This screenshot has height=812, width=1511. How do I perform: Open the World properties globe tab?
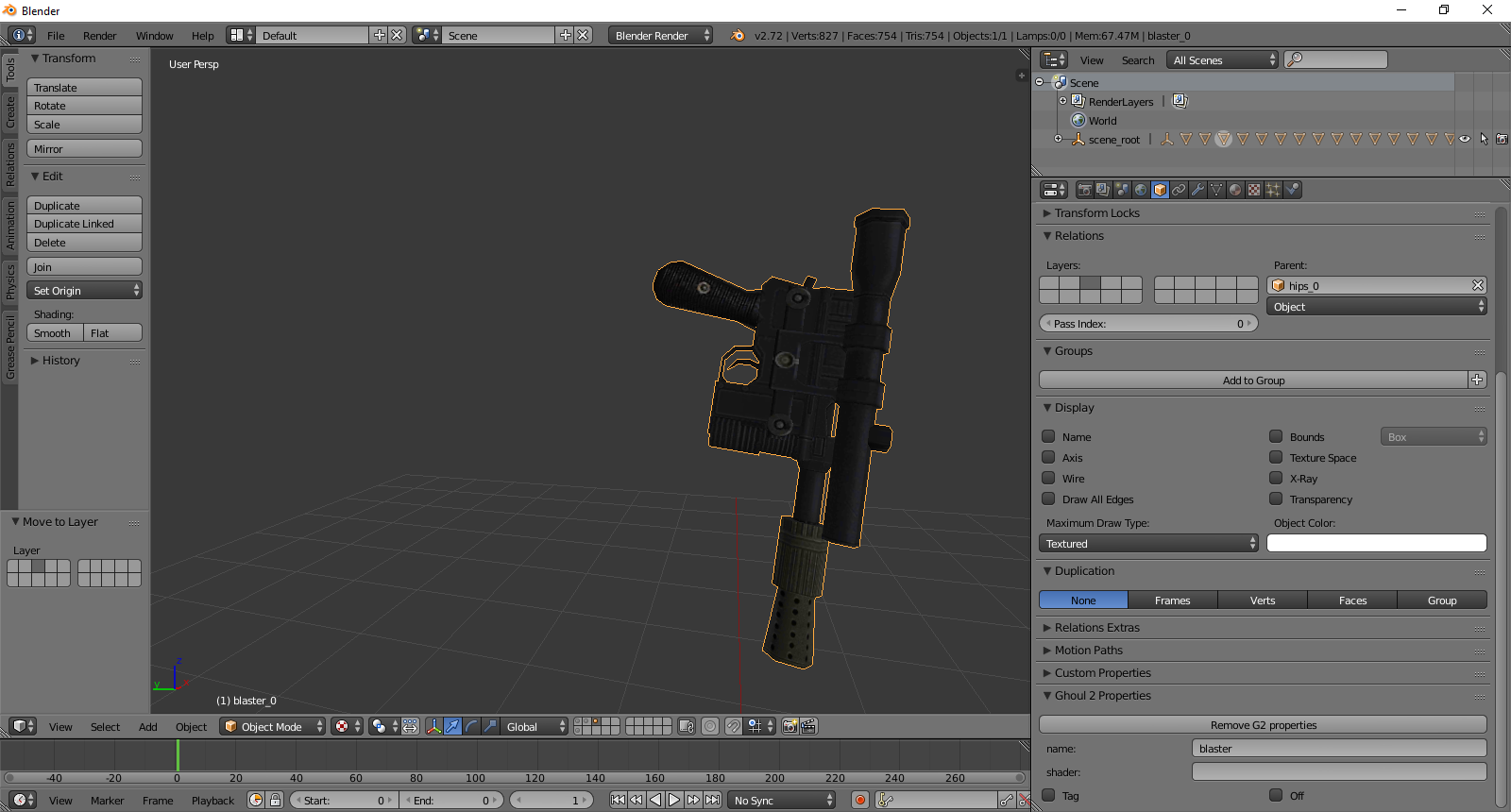pyautogui.click(x=1141, y=190)
